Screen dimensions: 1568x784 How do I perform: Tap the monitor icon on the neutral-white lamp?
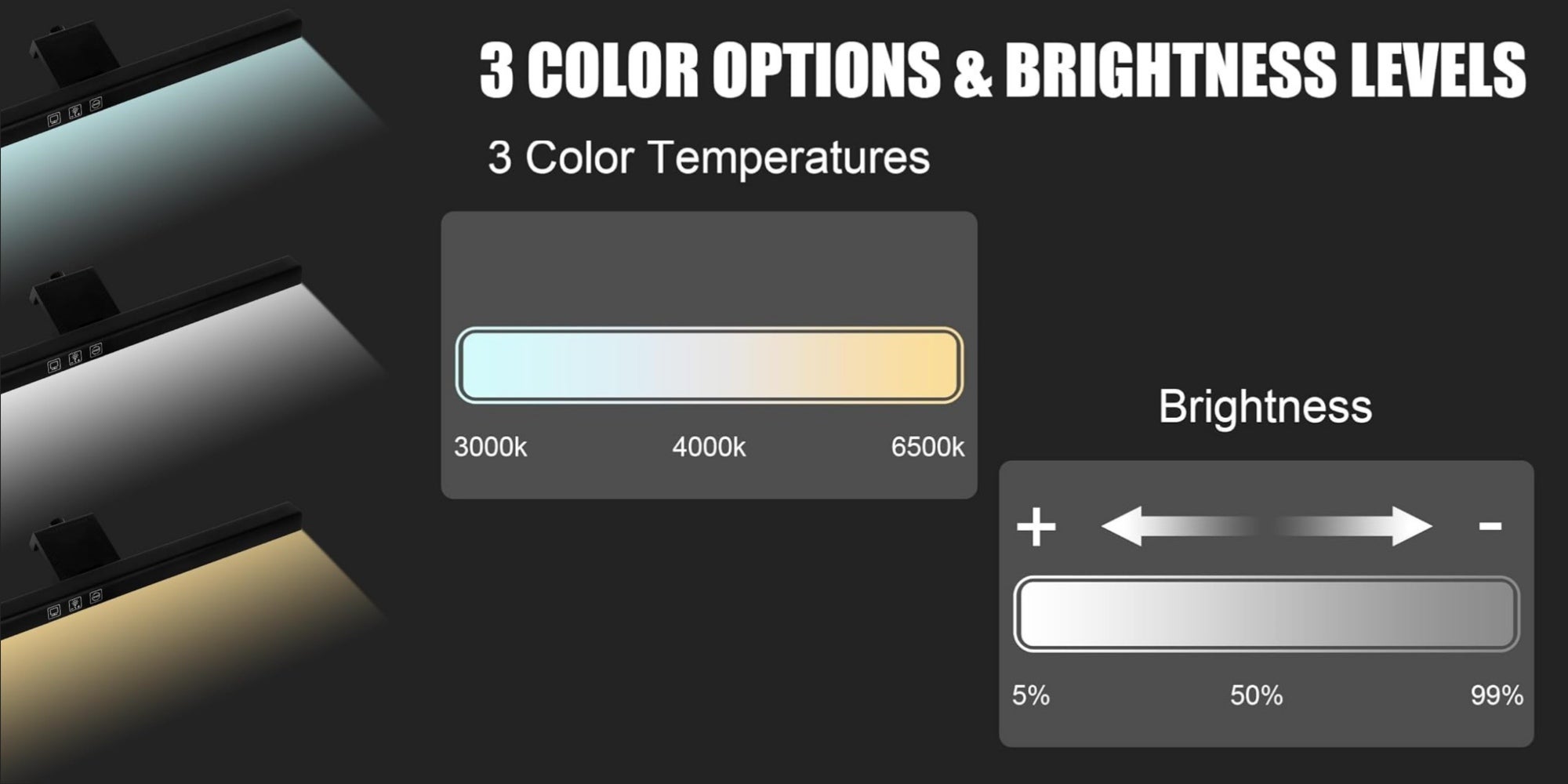[x=54, y=365]
